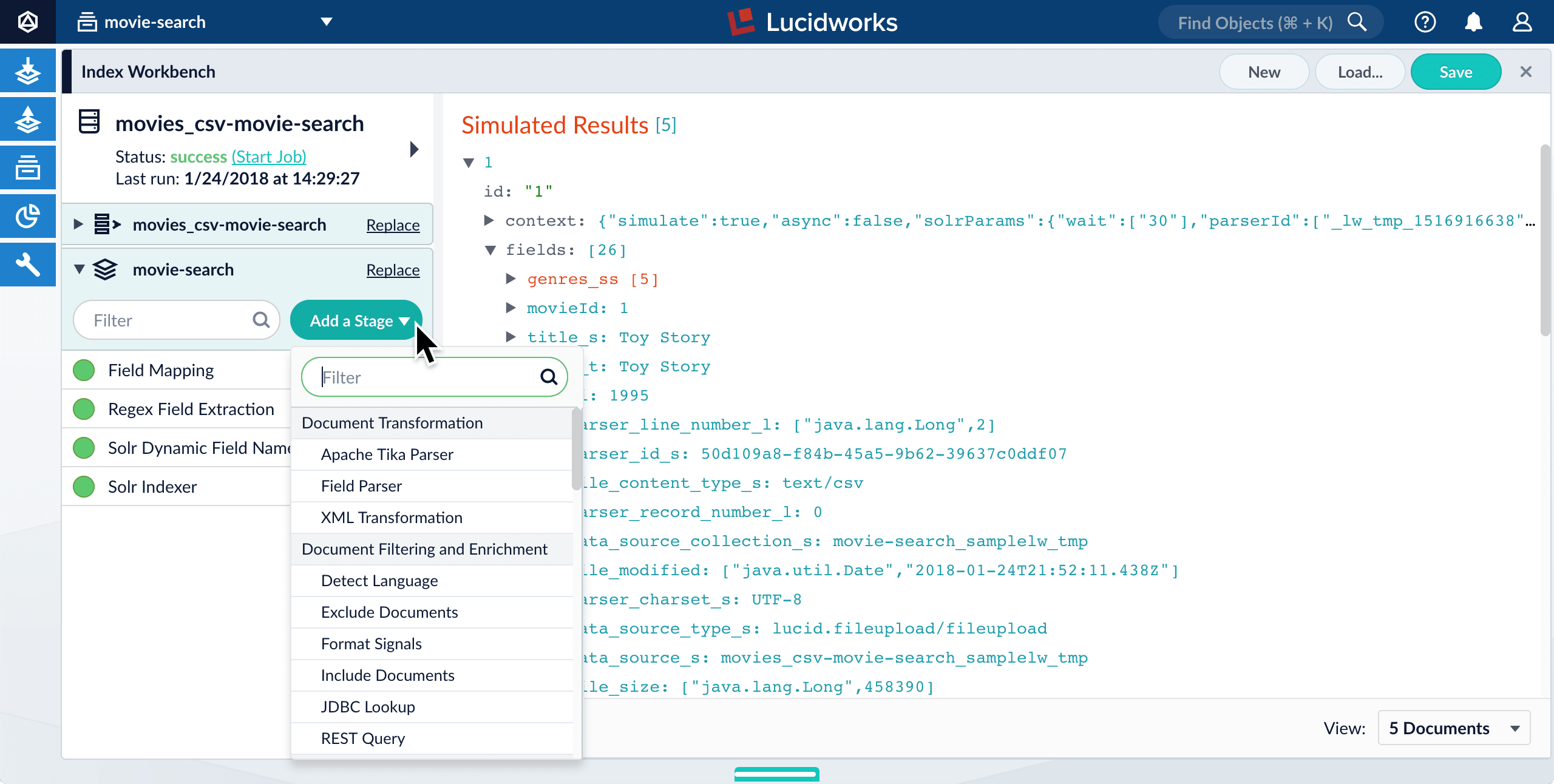Click the magnifier icon in Add Stage filter
1554x784 pixels.
549,377
